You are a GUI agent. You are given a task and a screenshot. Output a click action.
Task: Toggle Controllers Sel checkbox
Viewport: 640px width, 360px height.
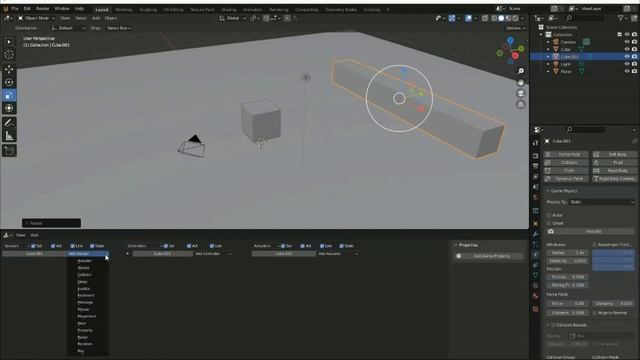pos(166,246)
